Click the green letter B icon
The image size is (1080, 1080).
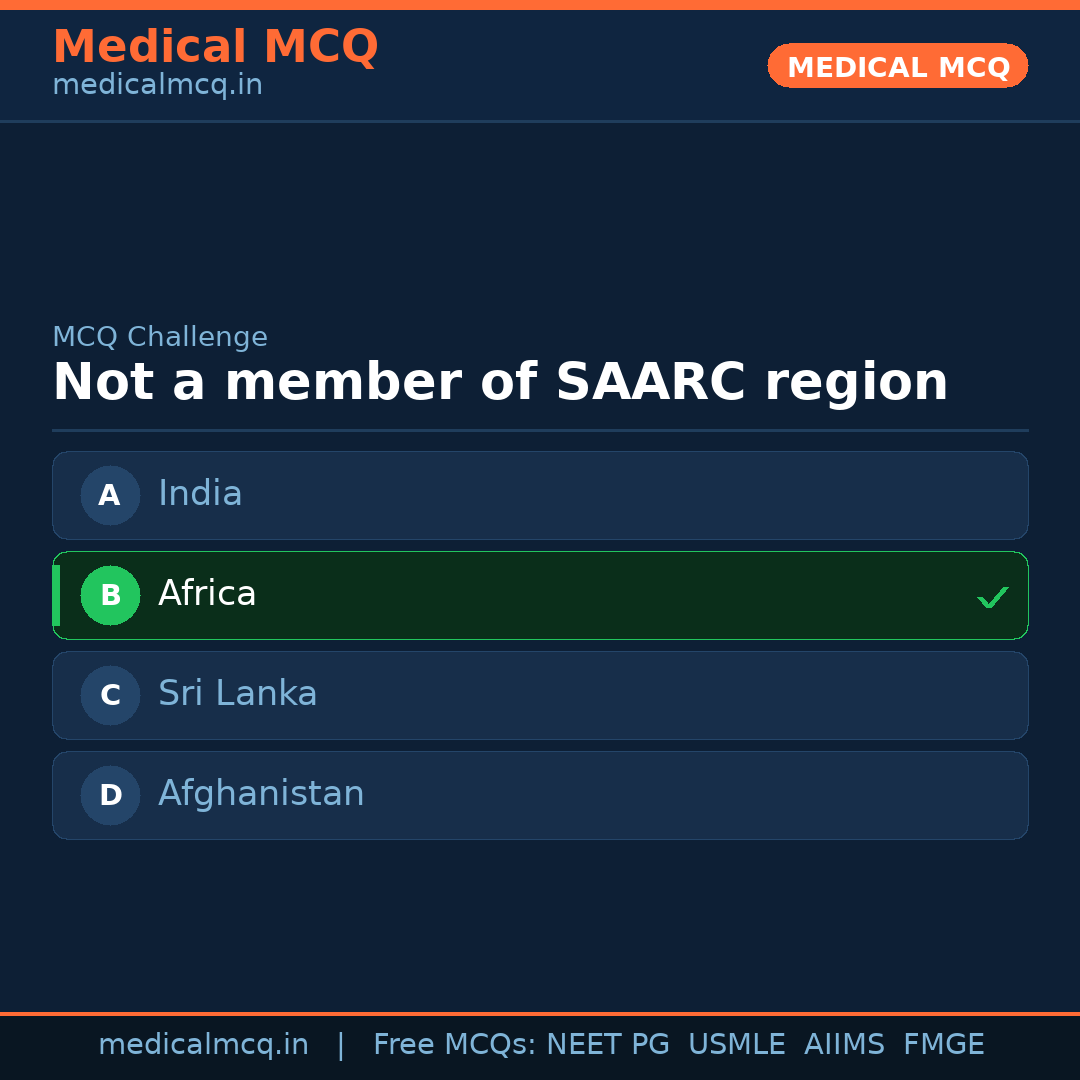point(110,595)
